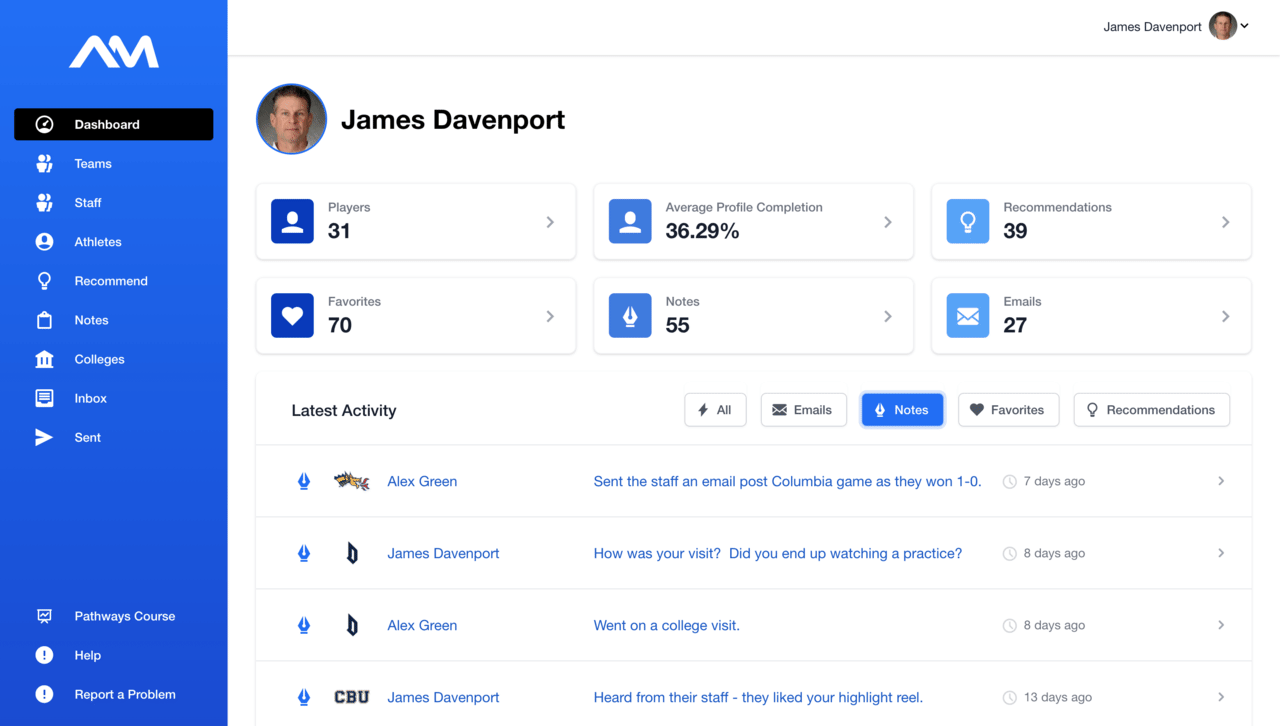Viewport: 1280px width, 726px height.
Task: Click the AM logo in sidebar
Action: (114, 52)
